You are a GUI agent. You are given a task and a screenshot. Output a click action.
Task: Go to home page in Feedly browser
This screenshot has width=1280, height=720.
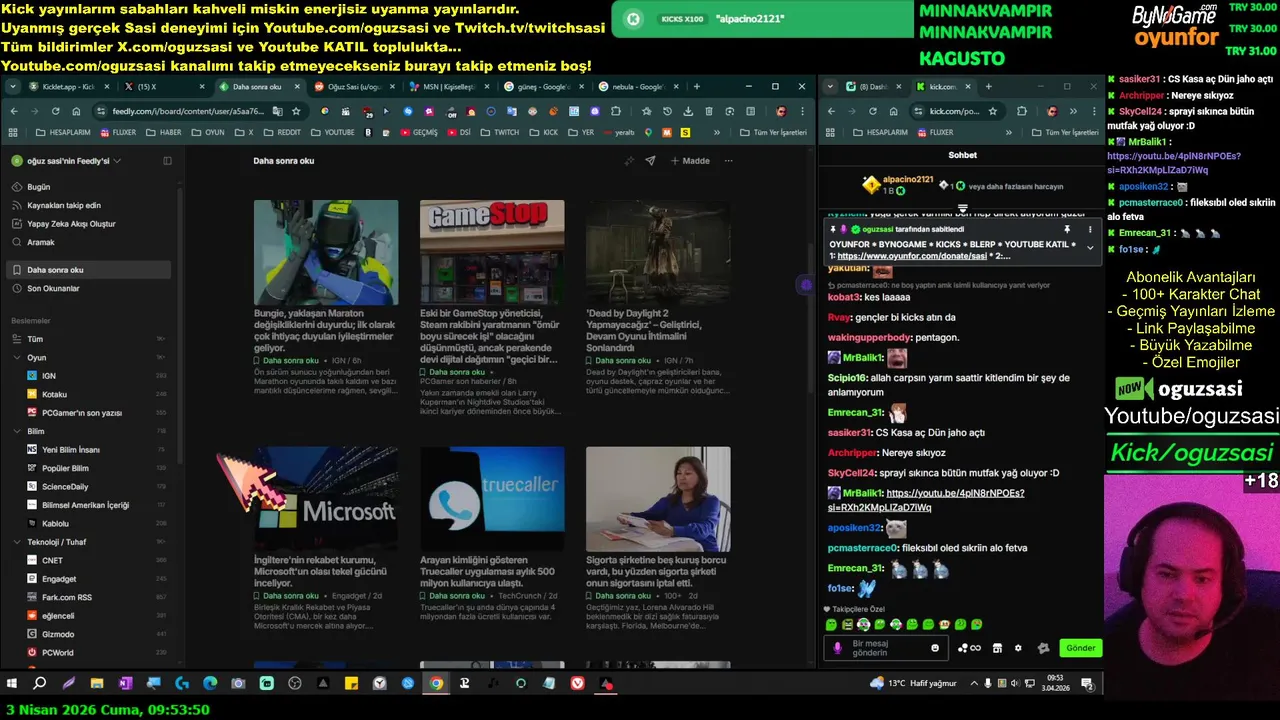[x=76, y=111]
